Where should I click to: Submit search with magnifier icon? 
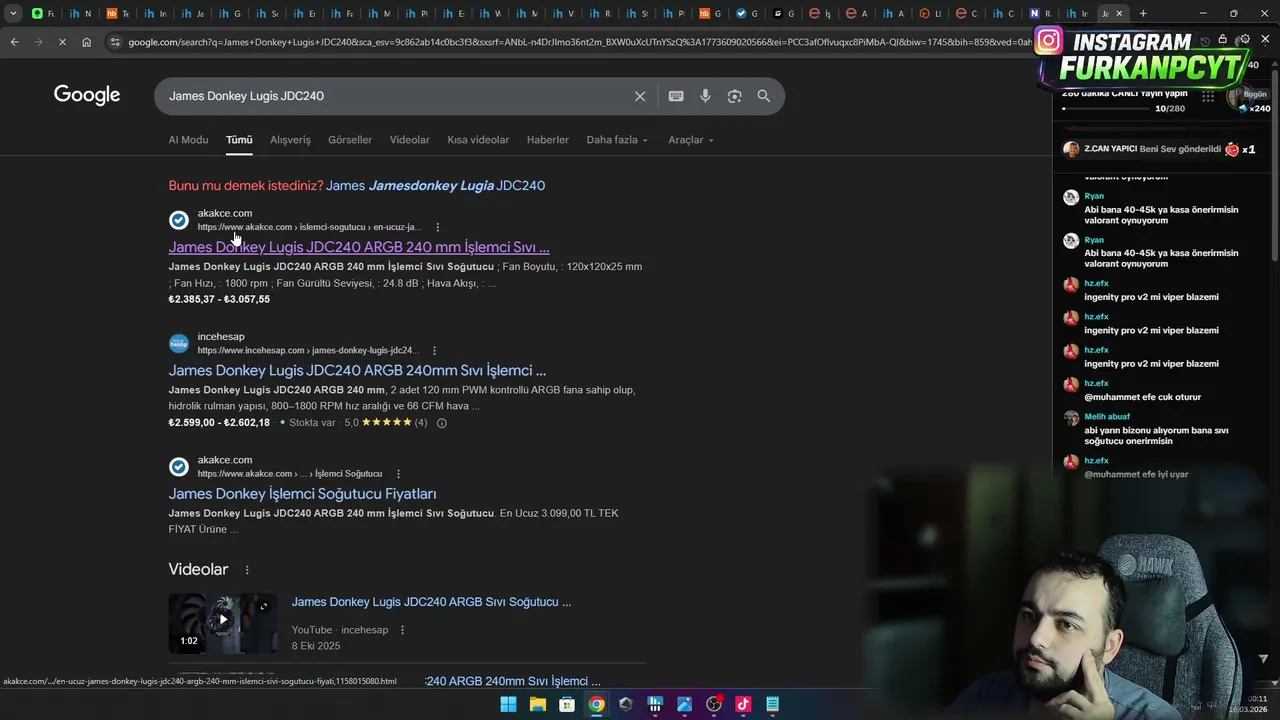(764, 96)
